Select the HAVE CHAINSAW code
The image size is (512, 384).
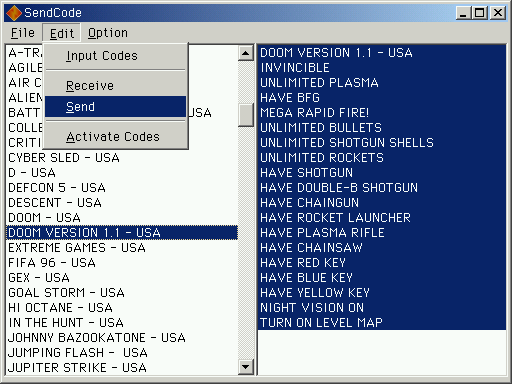point(382,248)
